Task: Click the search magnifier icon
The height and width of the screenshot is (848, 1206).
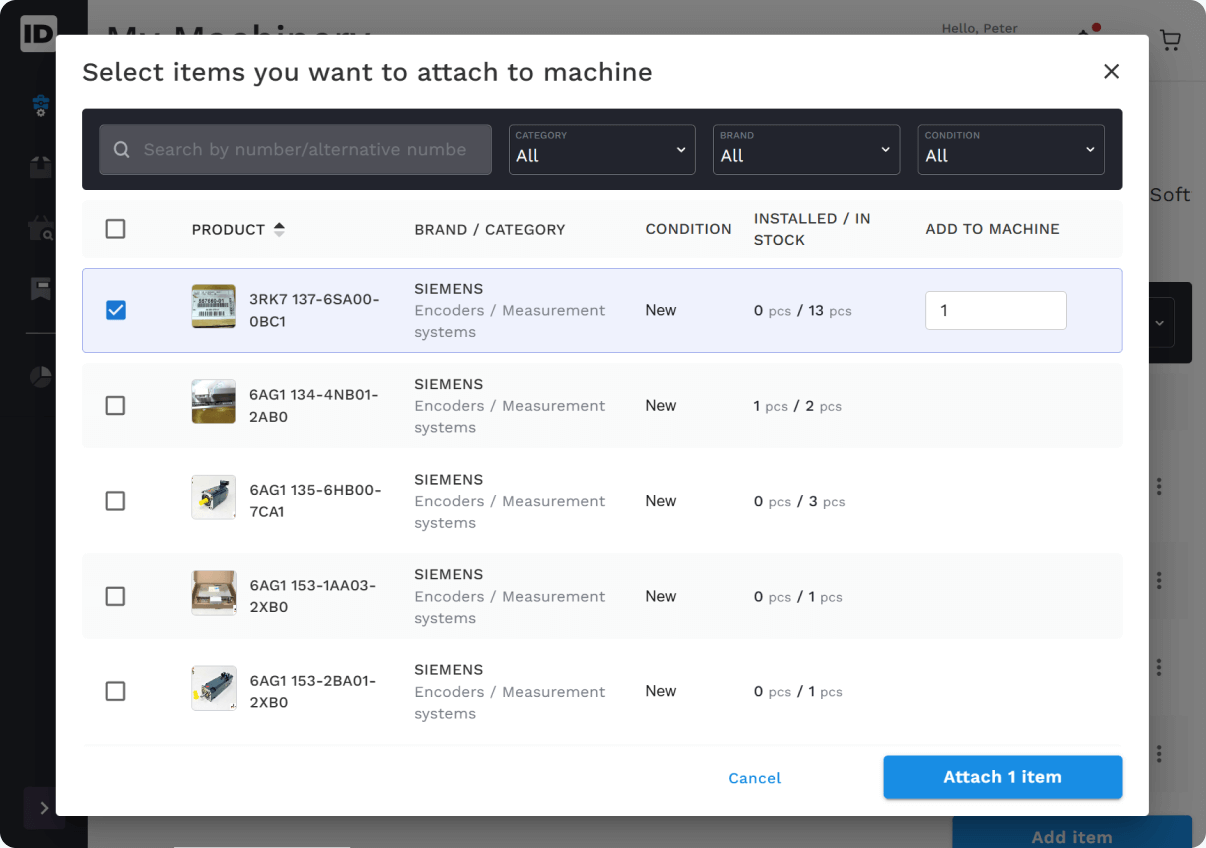Action: click(122, 150)
